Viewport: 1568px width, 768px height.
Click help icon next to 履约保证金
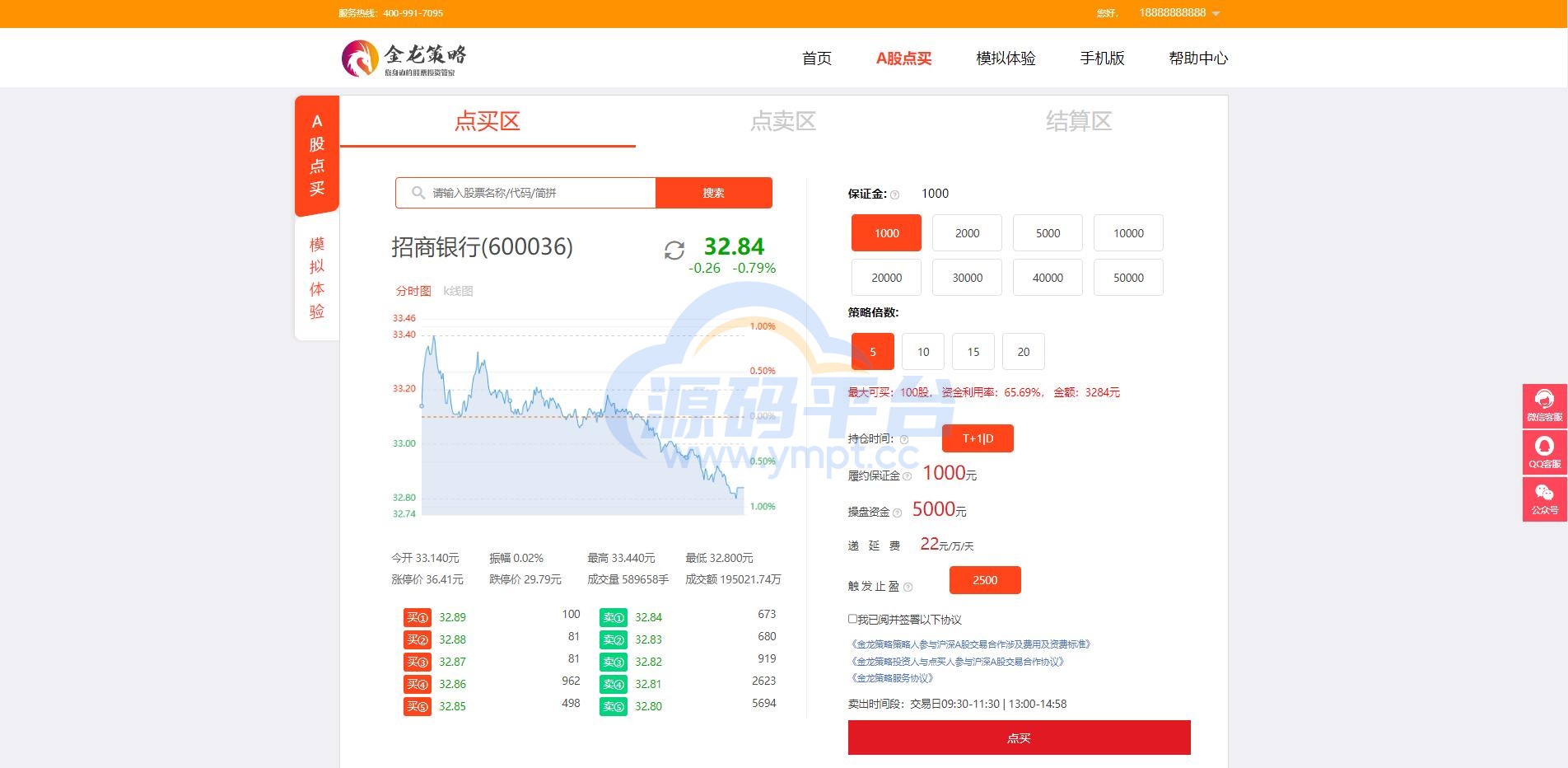click(x=907, y=476)
